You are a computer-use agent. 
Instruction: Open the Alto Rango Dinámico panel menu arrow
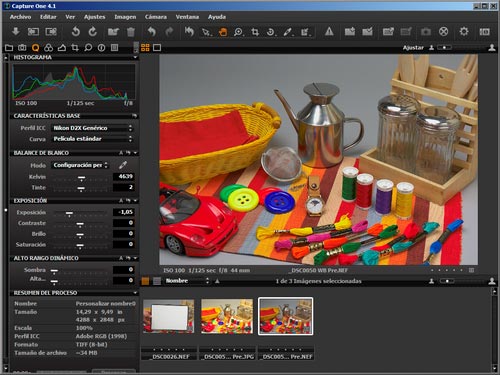click(x=135, y=258)
